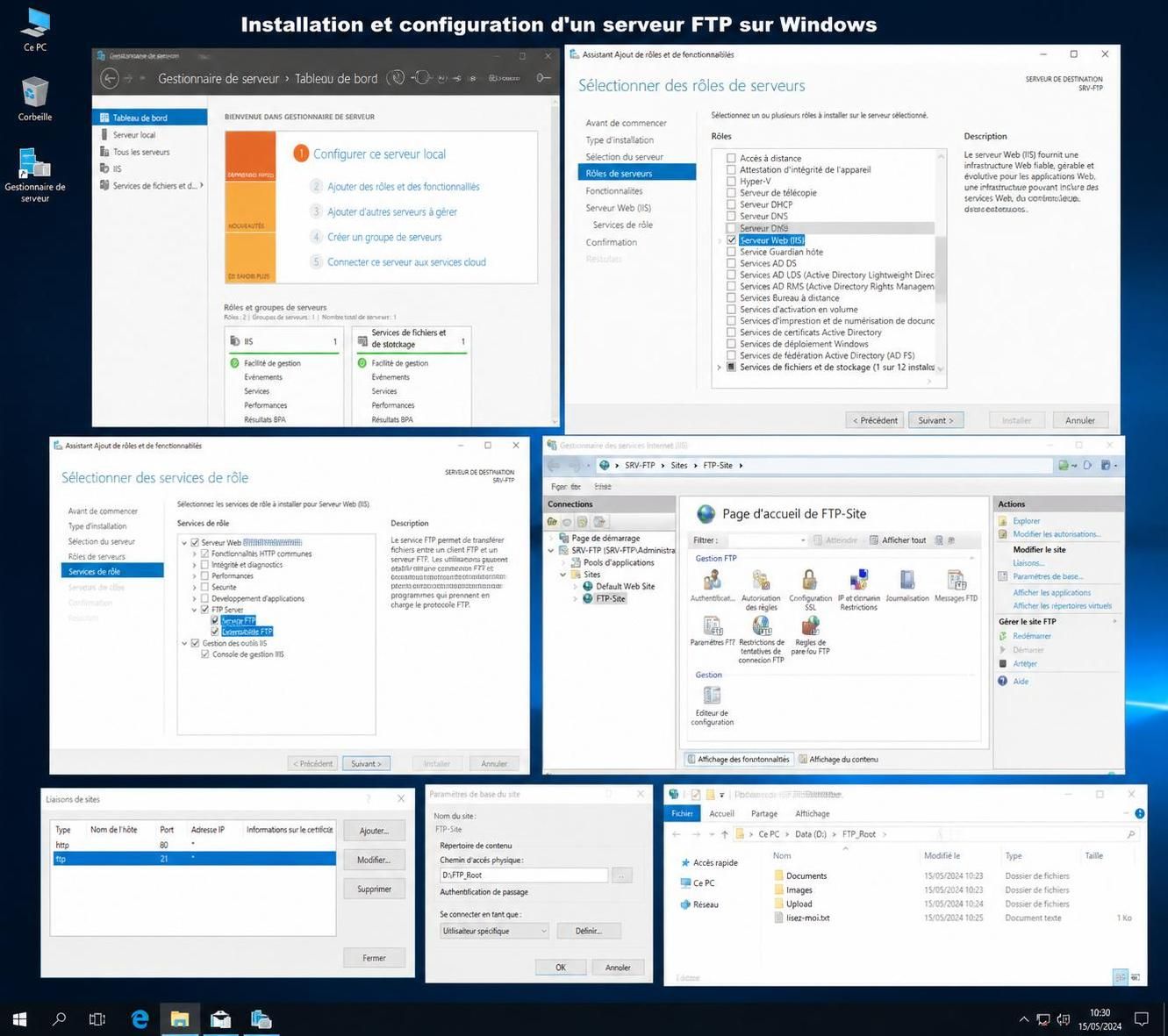Toggle the Console de gestion IIS checkbox
Image resolution: width=1168 pixels, height=1036 pixels.
point(204,654)
